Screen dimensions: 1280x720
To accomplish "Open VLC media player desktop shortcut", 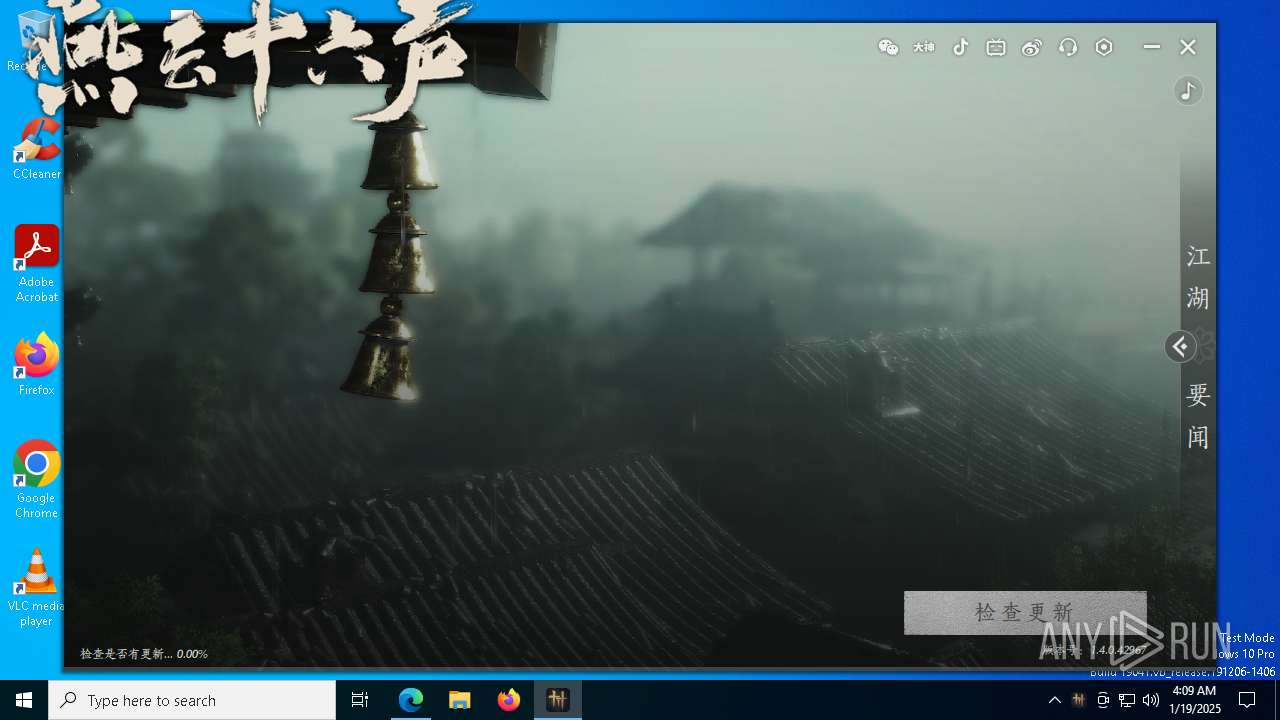I will pos(37,588).
